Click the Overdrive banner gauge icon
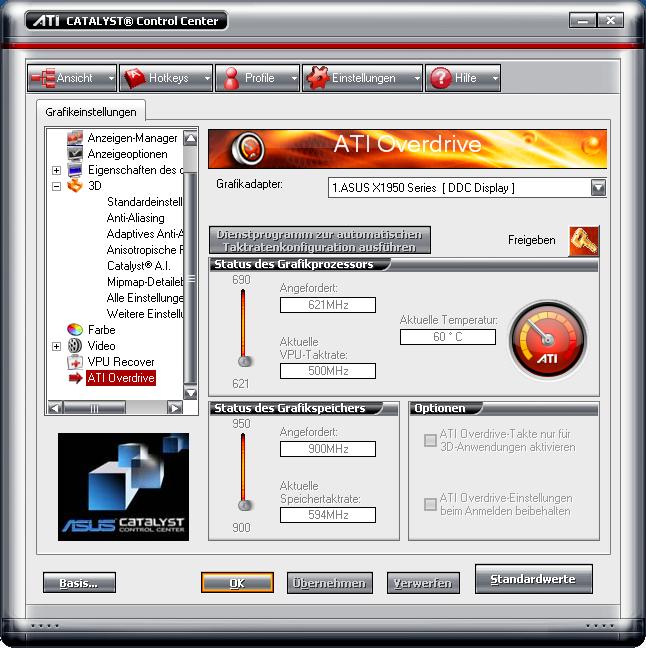Image resolution: width=646 pixels, height=648 pixels. click(248, 148)
